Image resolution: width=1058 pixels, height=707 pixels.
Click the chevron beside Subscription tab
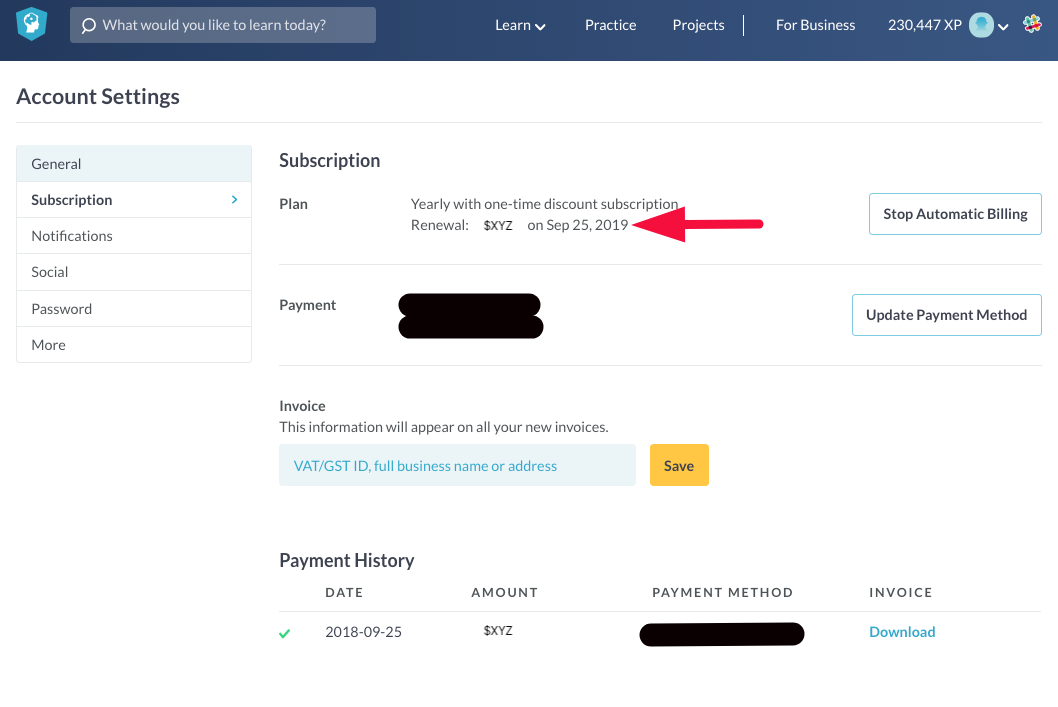[x=235, y=200]
